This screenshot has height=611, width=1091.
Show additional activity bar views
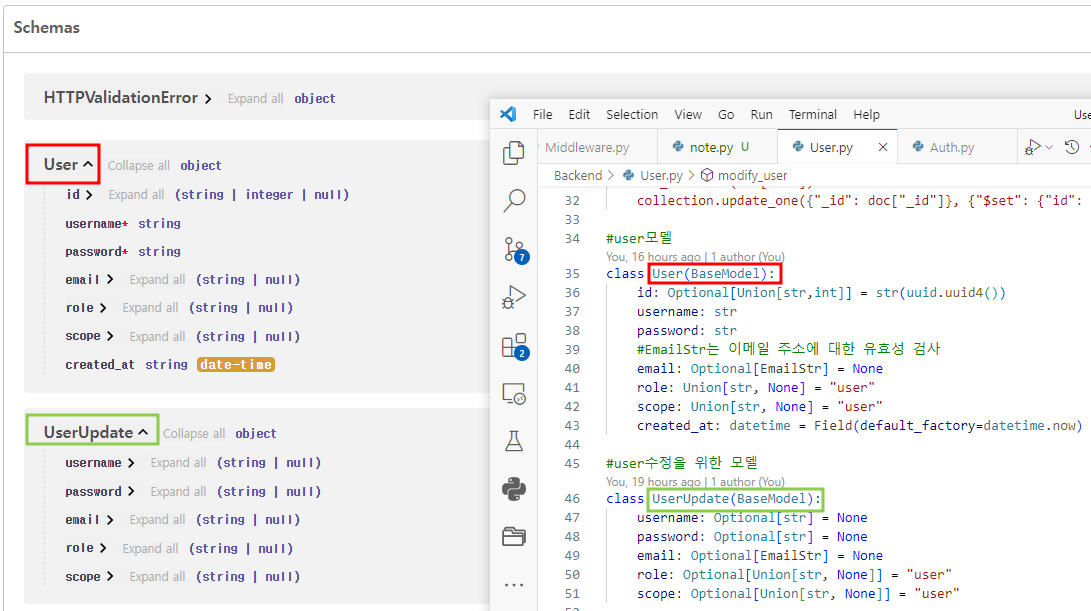tap(513, 585)
